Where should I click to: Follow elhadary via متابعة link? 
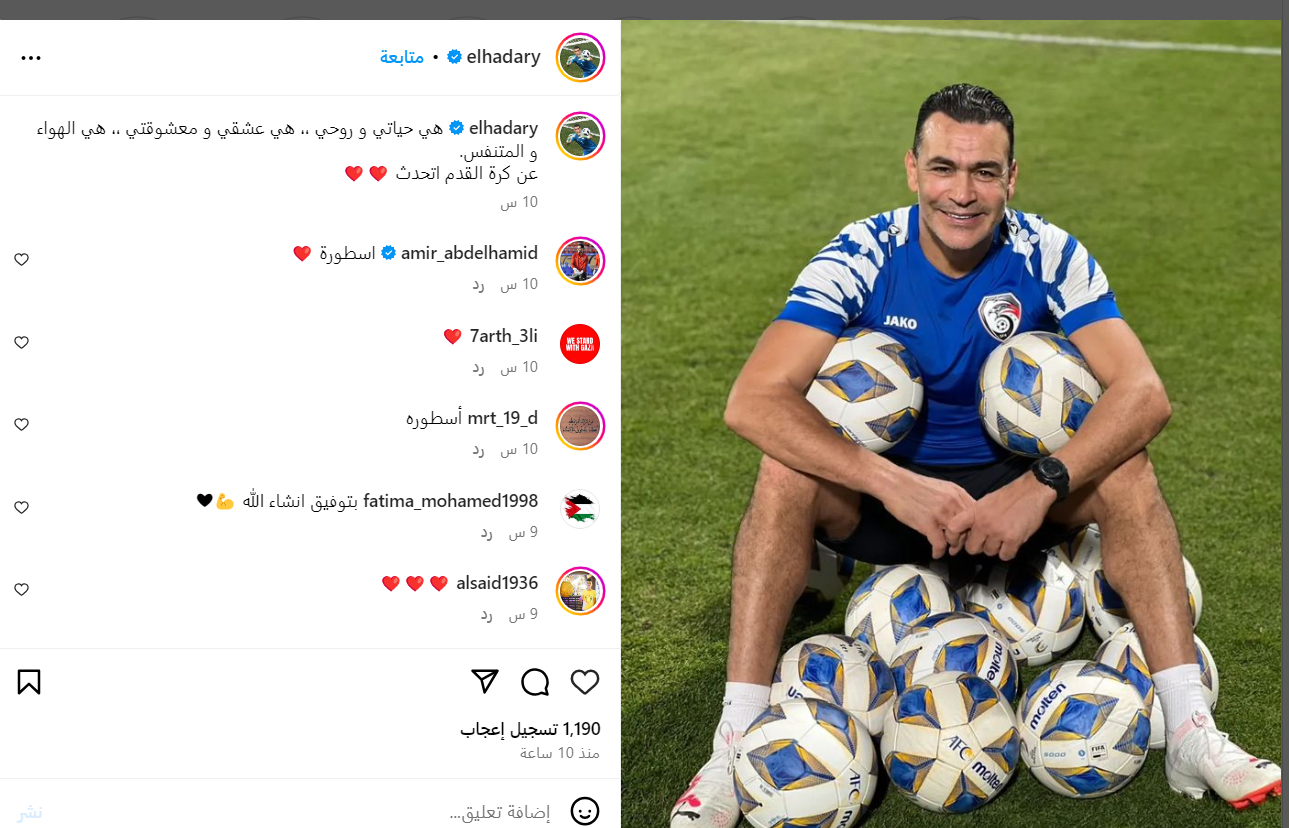402,57
